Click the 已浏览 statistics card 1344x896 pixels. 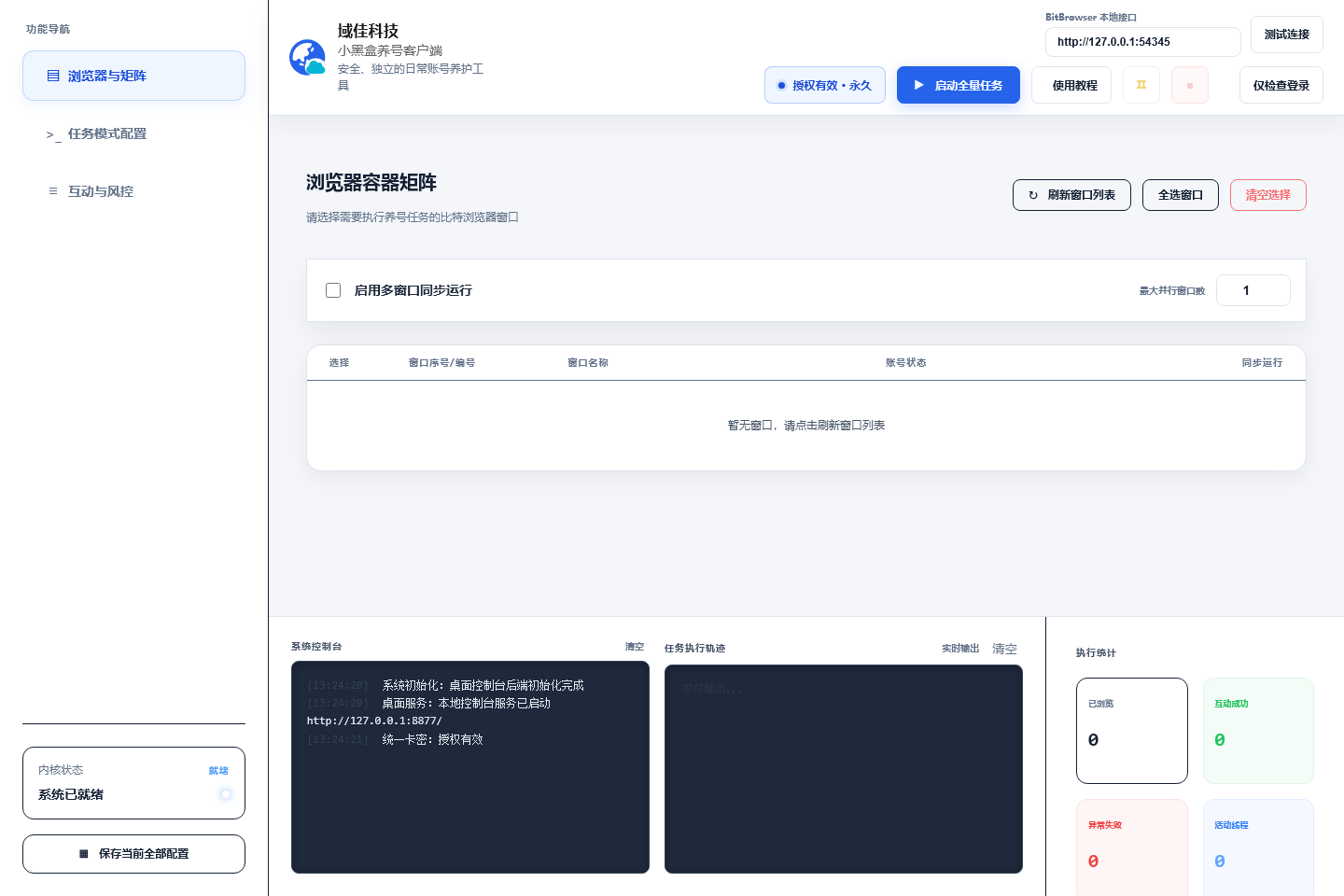[1132, 731]
